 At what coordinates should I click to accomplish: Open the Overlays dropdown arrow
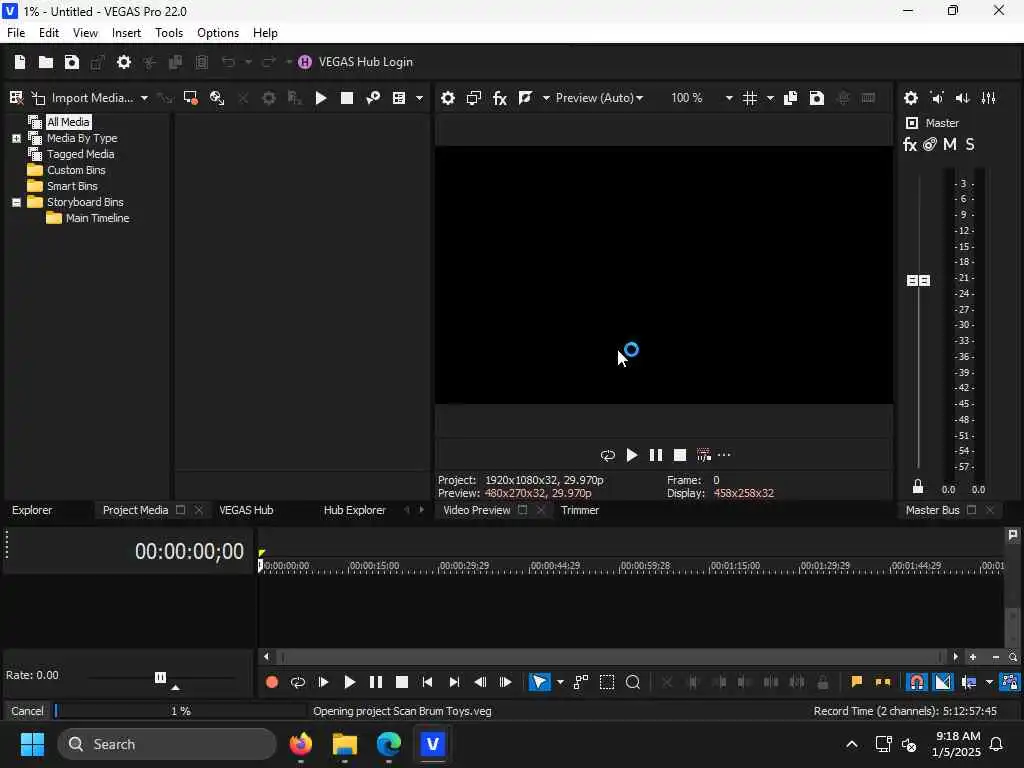tap(771, 98)
